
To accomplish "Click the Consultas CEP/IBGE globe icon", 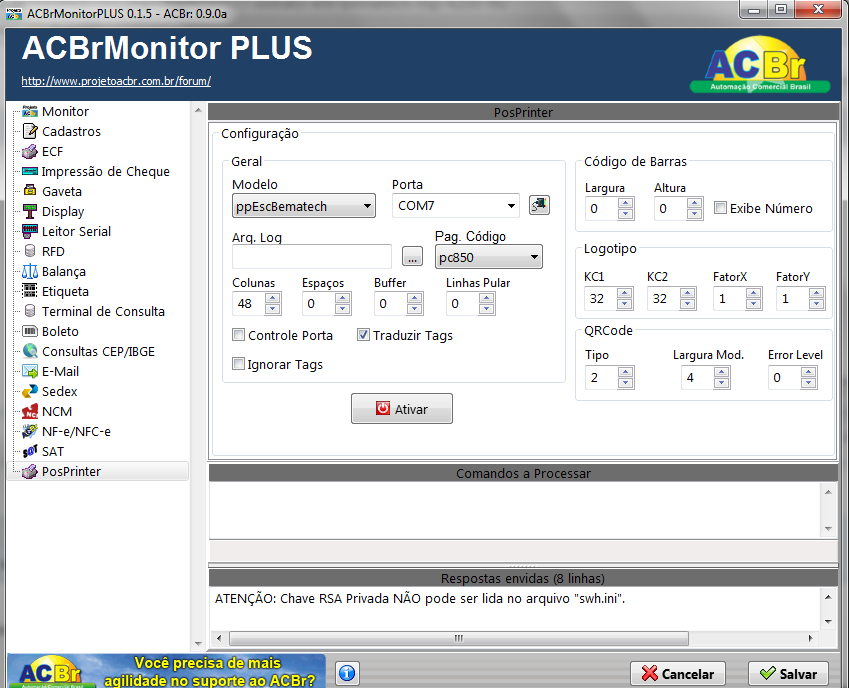I will click(x=30, y=352).
